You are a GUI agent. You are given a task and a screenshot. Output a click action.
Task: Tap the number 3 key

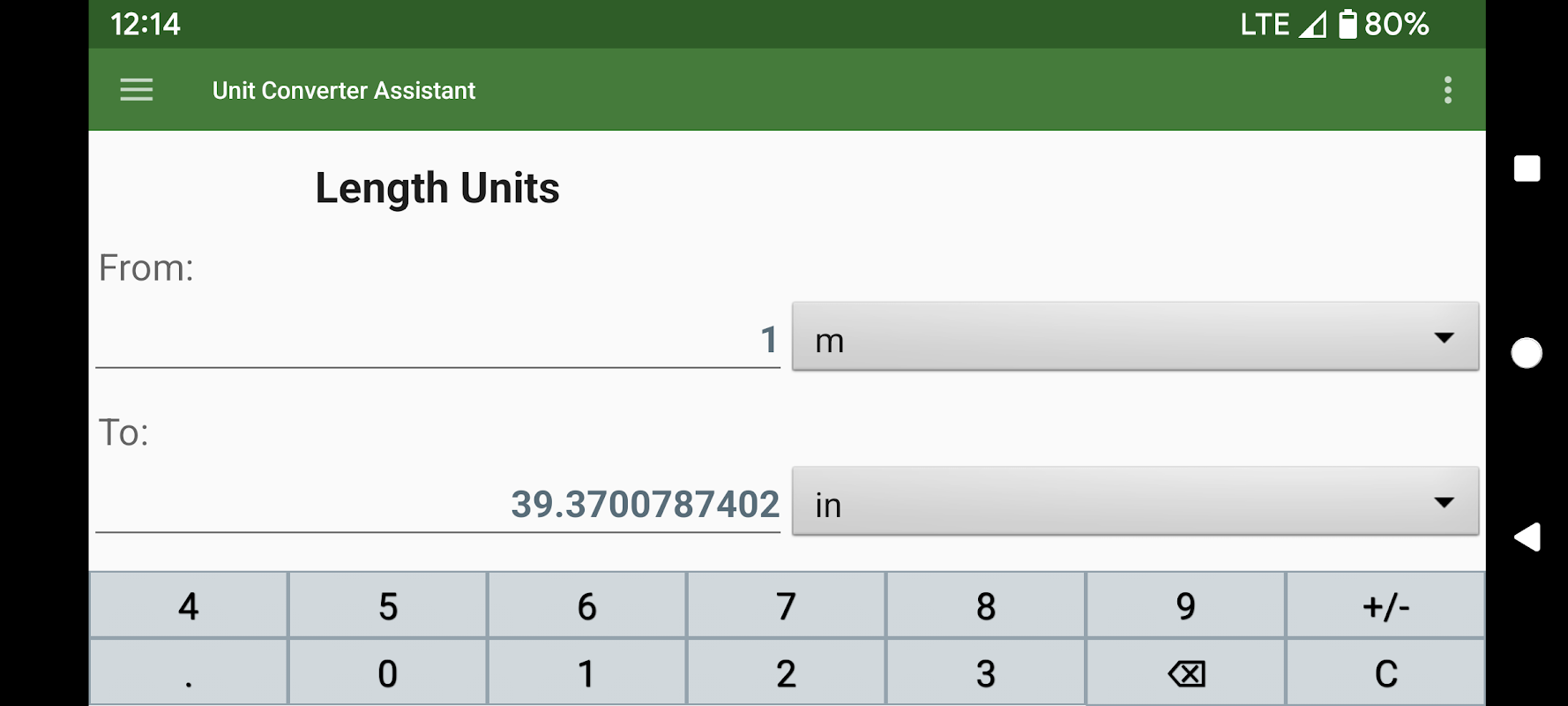986,673
